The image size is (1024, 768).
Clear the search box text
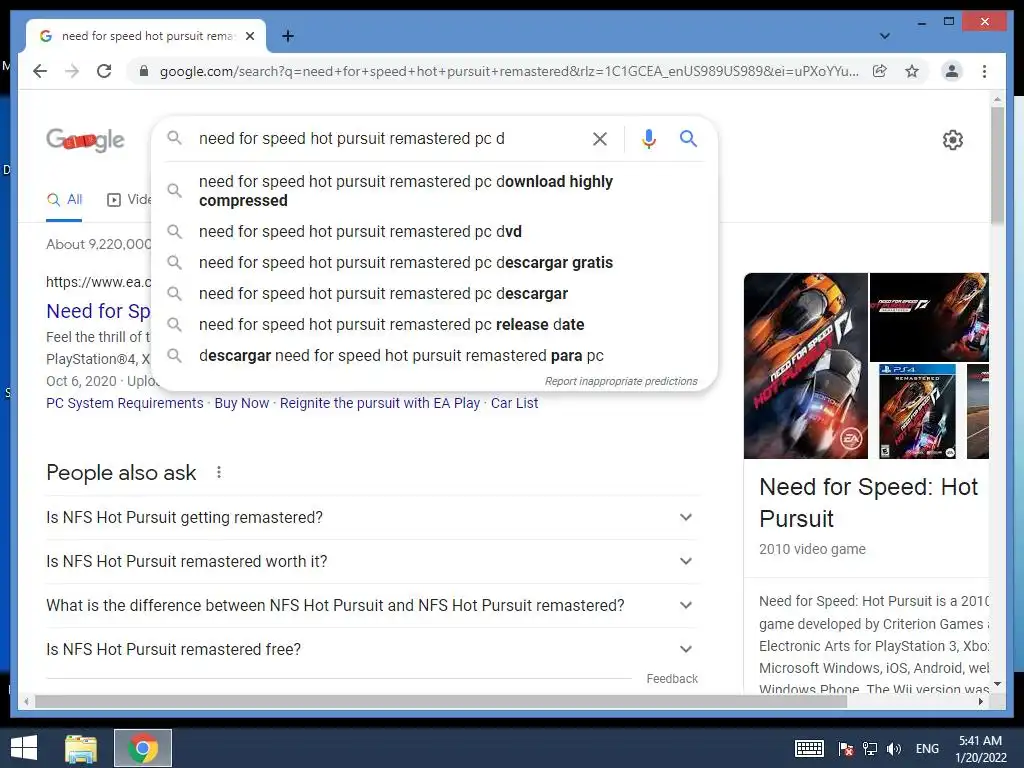[600, 138]
